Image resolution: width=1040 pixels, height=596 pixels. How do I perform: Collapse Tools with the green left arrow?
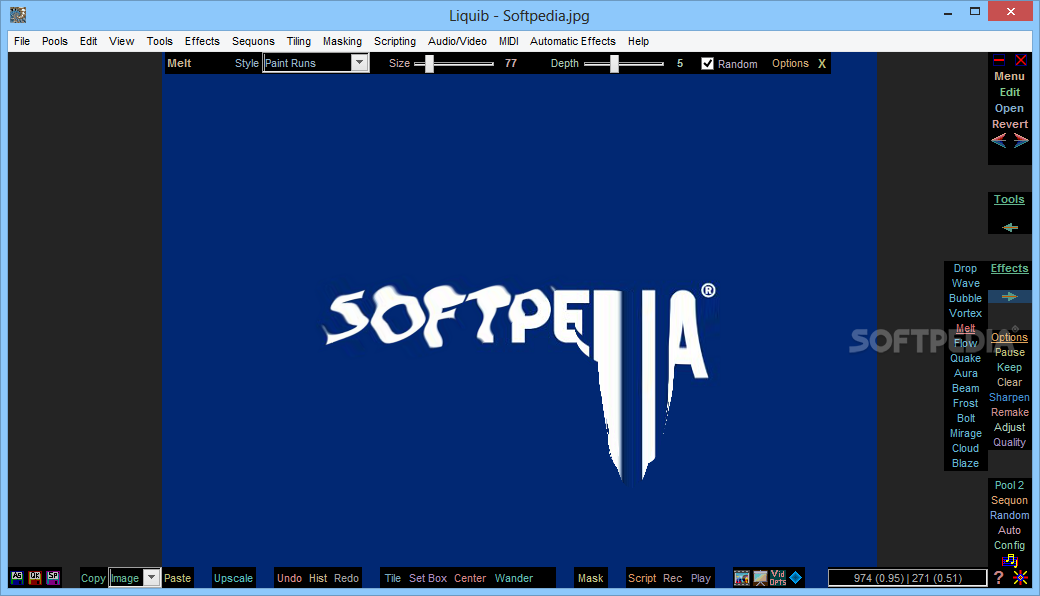click(1009, 227)
